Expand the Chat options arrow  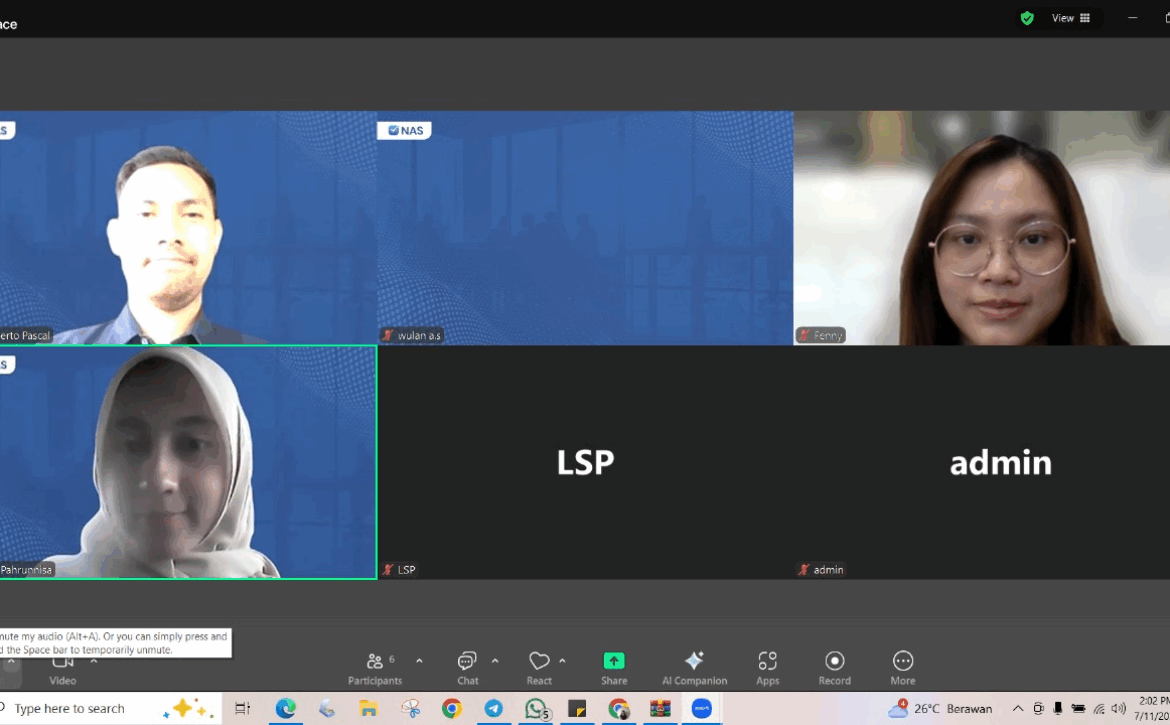pos(495,661)
